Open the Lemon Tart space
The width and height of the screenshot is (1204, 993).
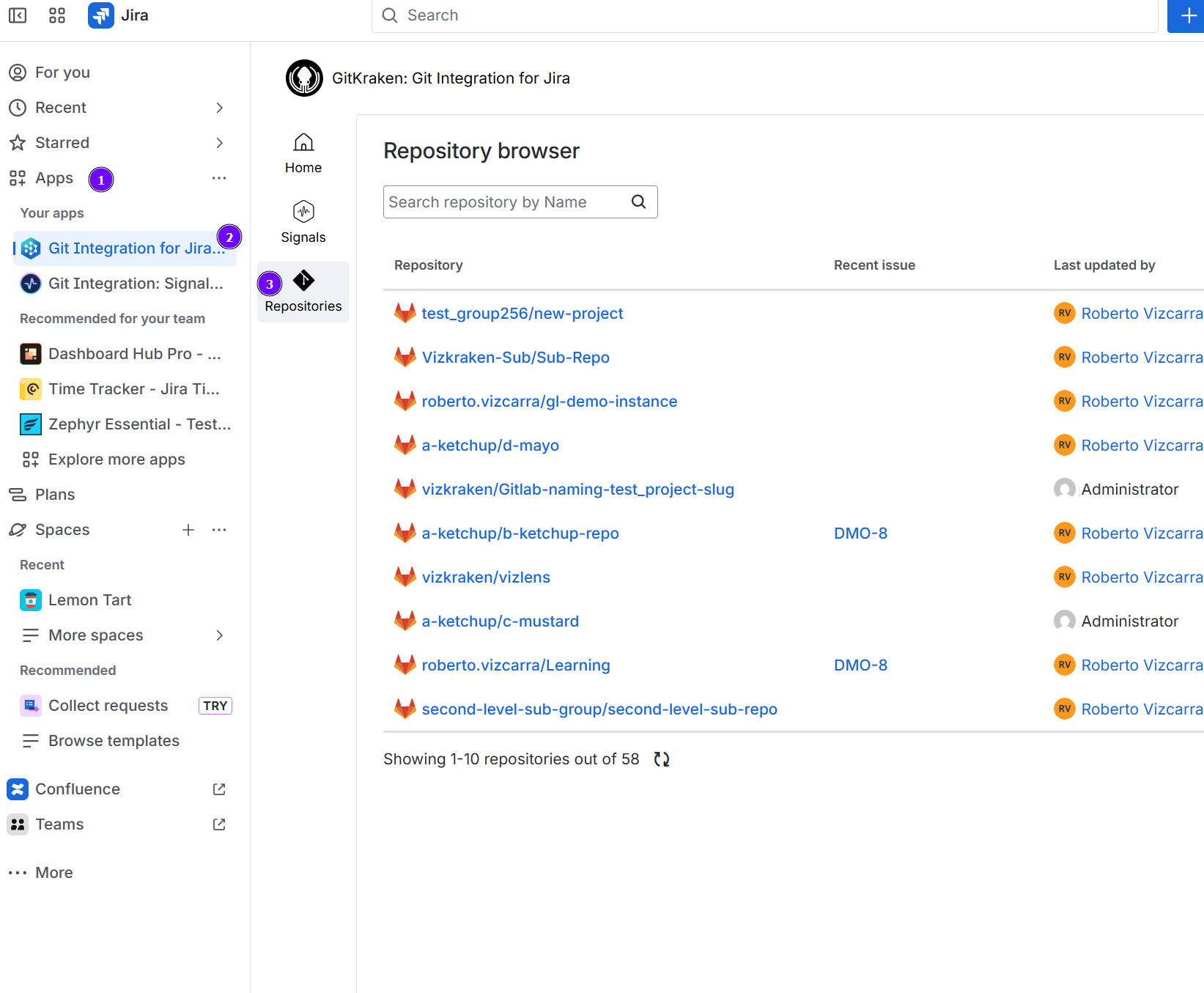pos(89,600)
